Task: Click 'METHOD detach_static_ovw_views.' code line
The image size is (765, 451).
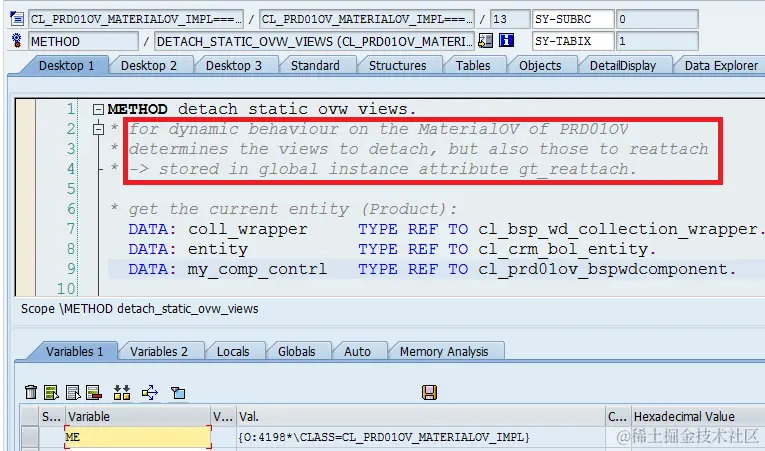Action: click(x=262, y=109)
